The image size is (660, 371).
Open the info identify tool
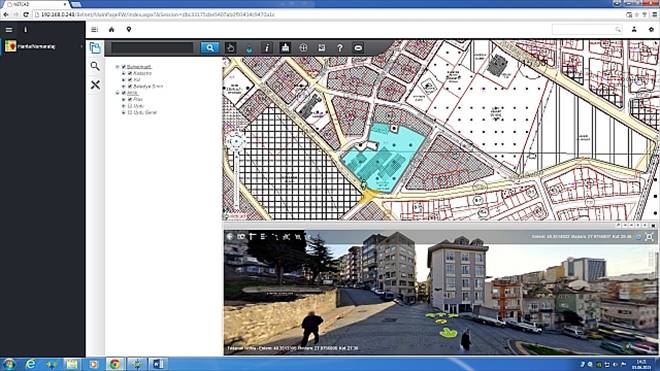(267, 48)
